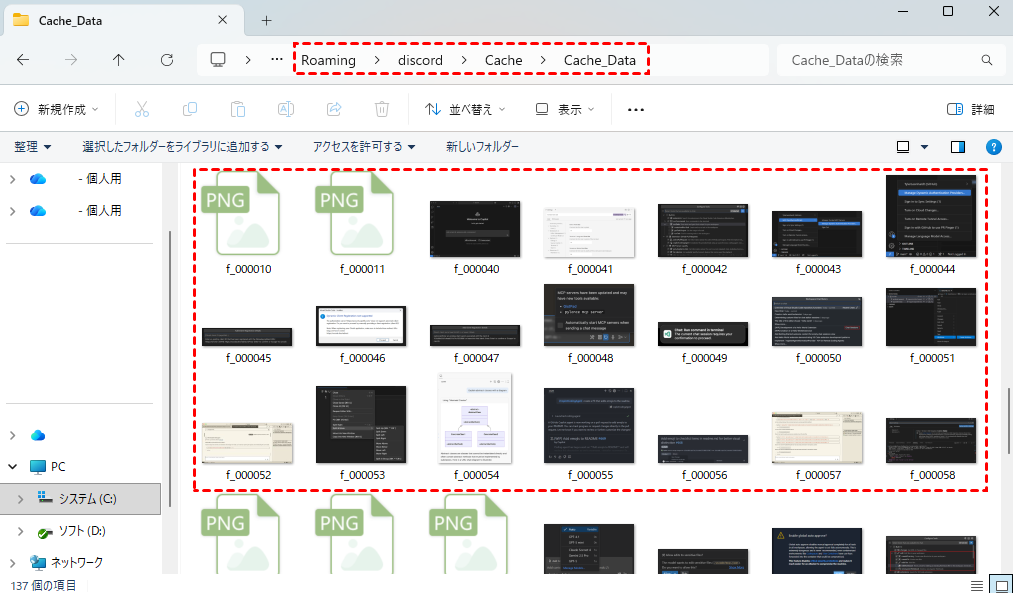Click the 新しいフォルダー button
Screen dimensions: 1013x593
point(482,147)
